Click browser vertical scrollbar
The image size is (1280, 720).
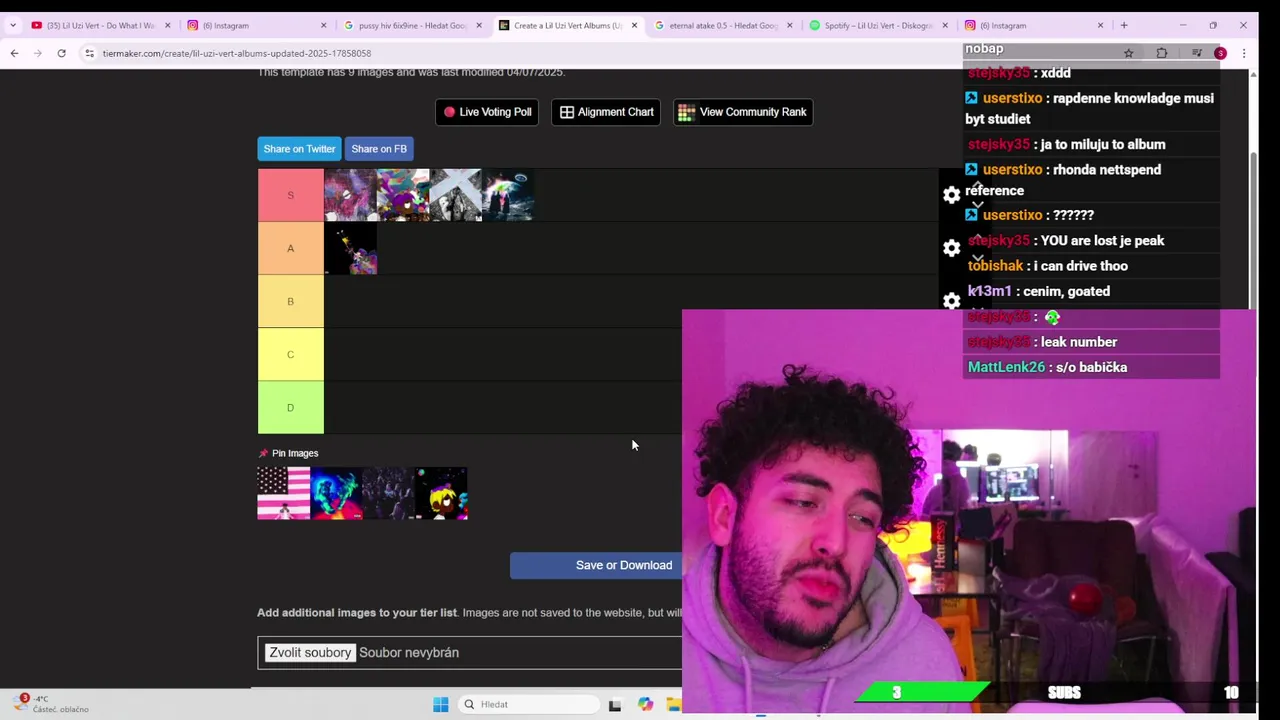point(1253,230)
